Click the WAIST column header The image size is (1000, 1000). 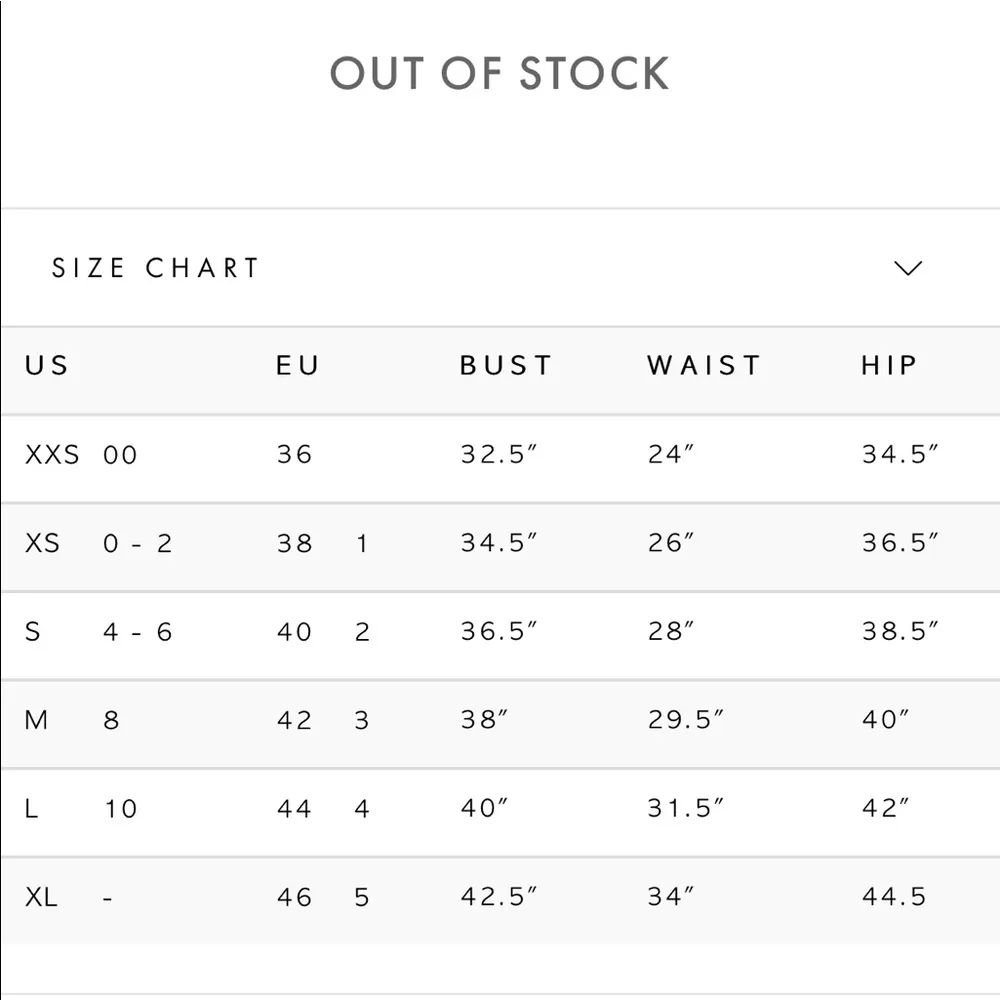704,365
